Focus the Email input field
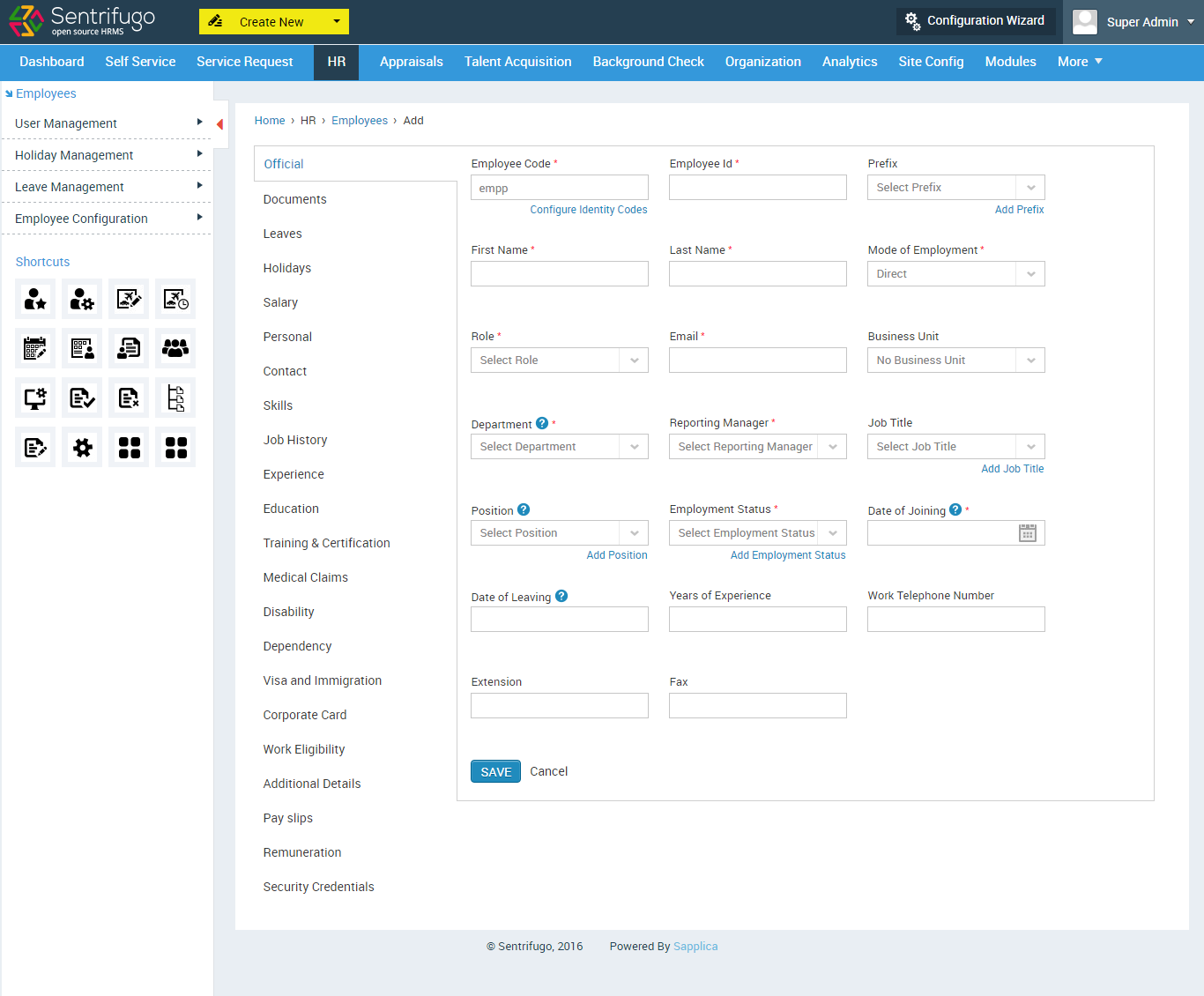Image resolution: width=1204 pixels, height=996 pixels. pos(758,360)
